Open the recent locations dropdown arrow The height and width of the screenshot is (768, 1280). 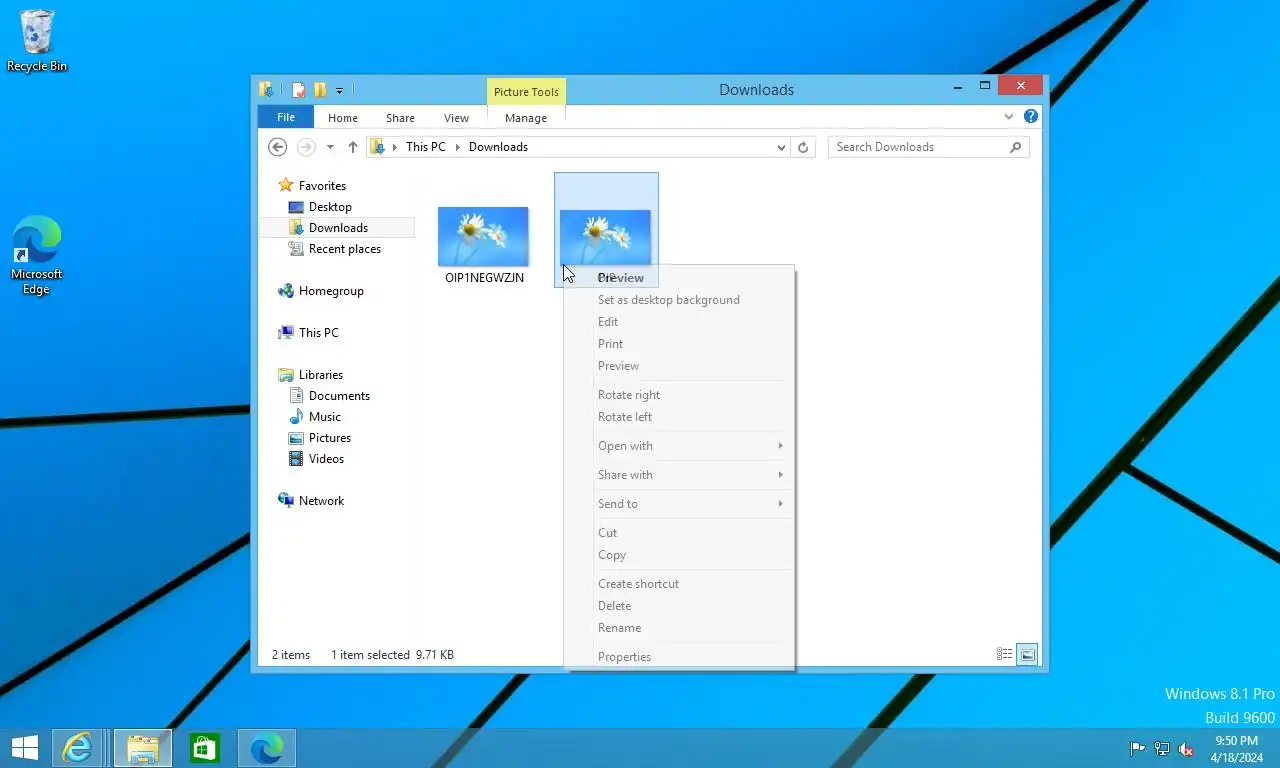(330, 147)
